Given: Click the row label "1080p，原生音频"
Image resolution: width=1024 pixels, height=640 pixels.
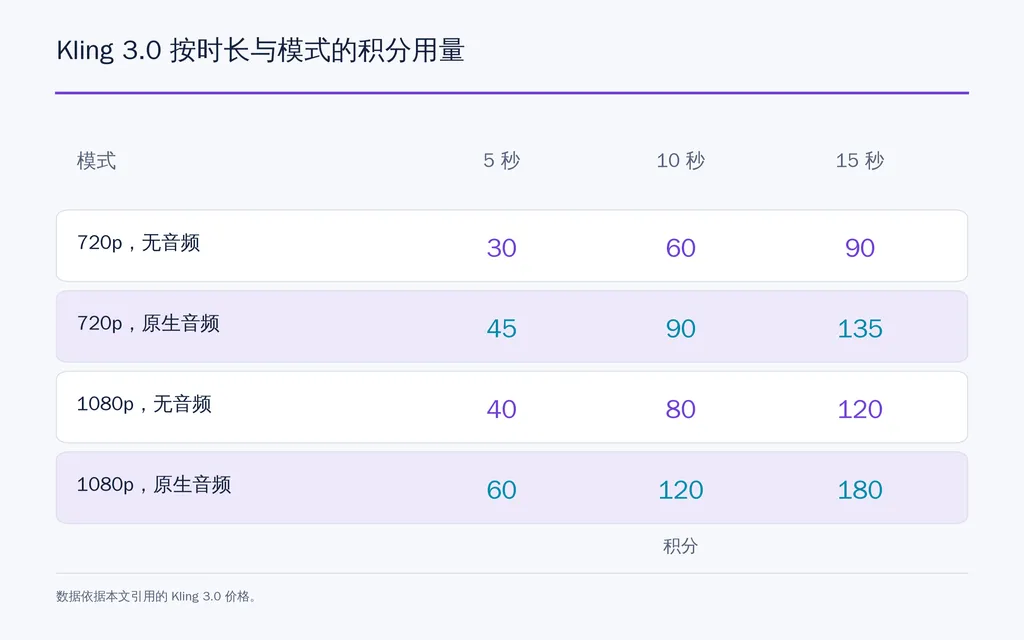Looking at the screenshot, I should click(x=153, y=485).
